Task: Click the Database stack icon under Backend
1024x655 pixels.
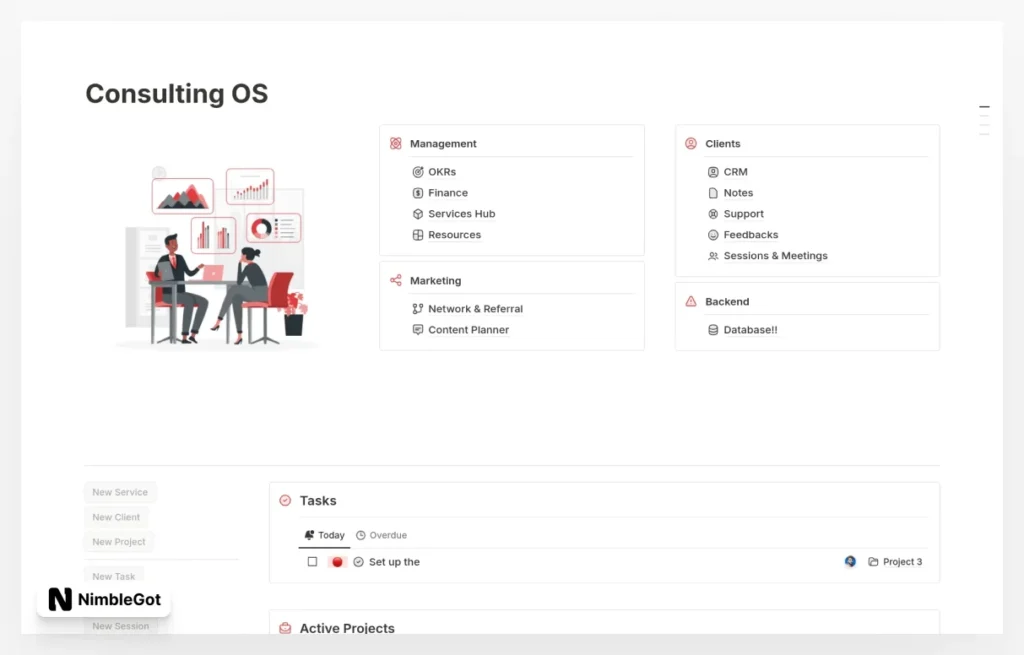Action: click(x=713, y=330)
